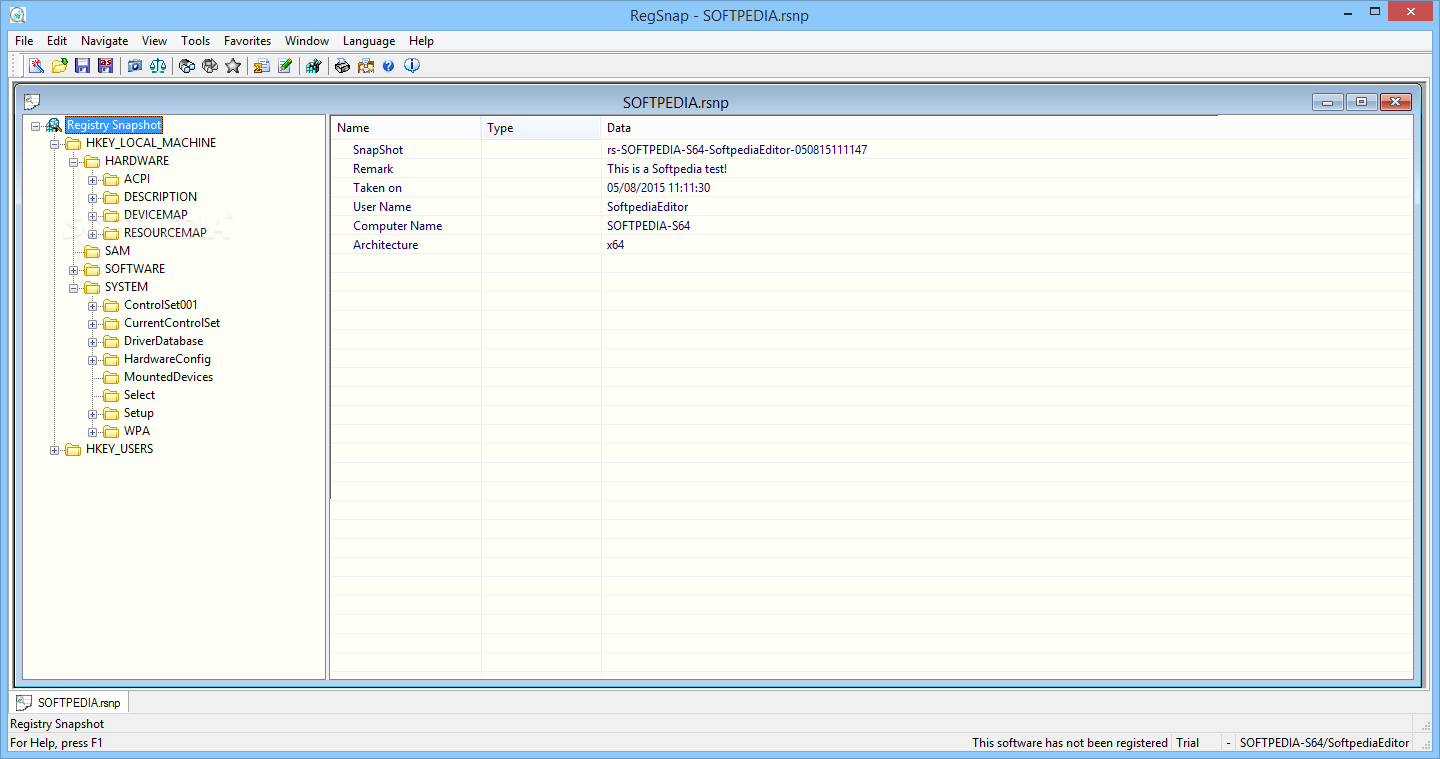Screen dimensions: 1440x759
Task: Select the 'Taken on' row
Action: (x=871, y=188)
